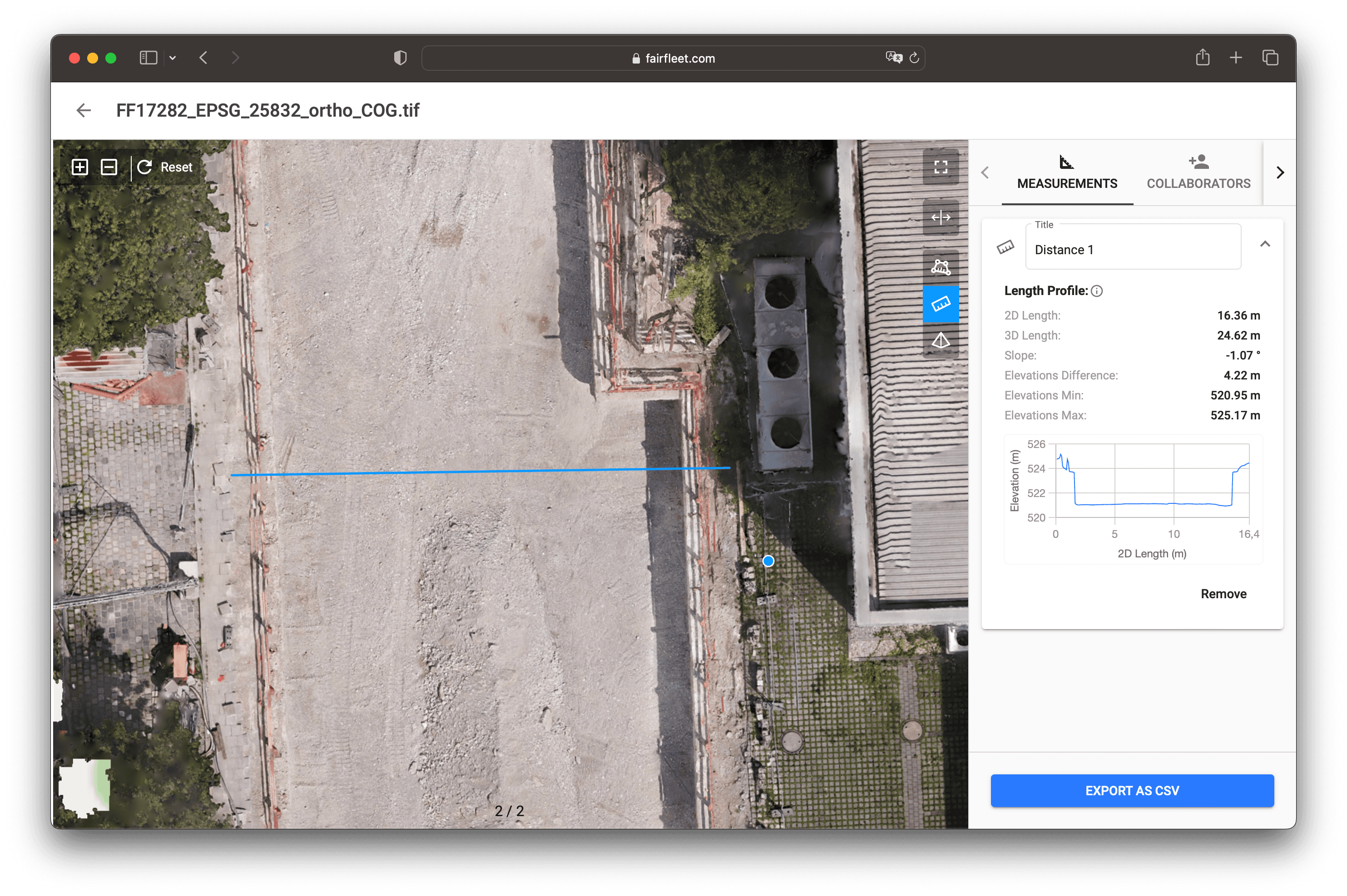Screen dimensions: 1347x896
Task: Edit the Distance 1 title field
Action: point(1132,250)
